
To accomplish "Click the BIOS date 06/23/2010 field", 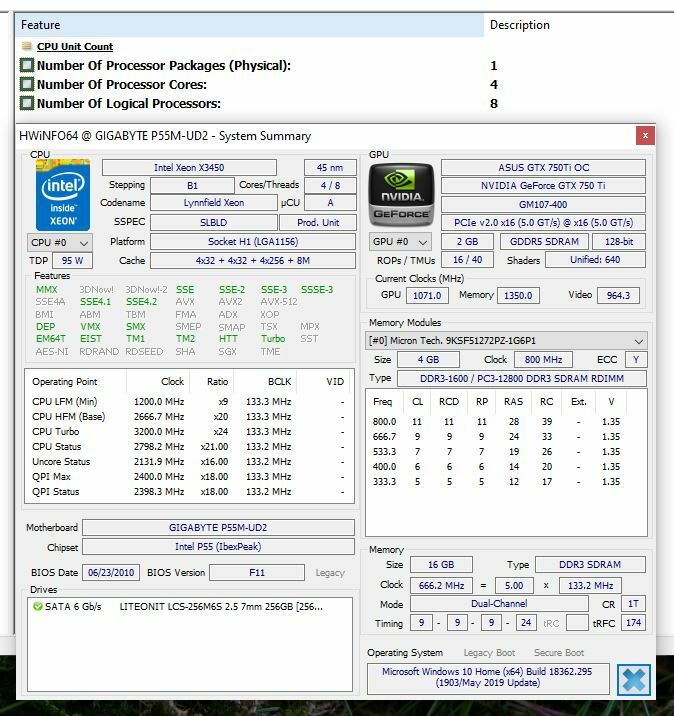I will (111, 573).
